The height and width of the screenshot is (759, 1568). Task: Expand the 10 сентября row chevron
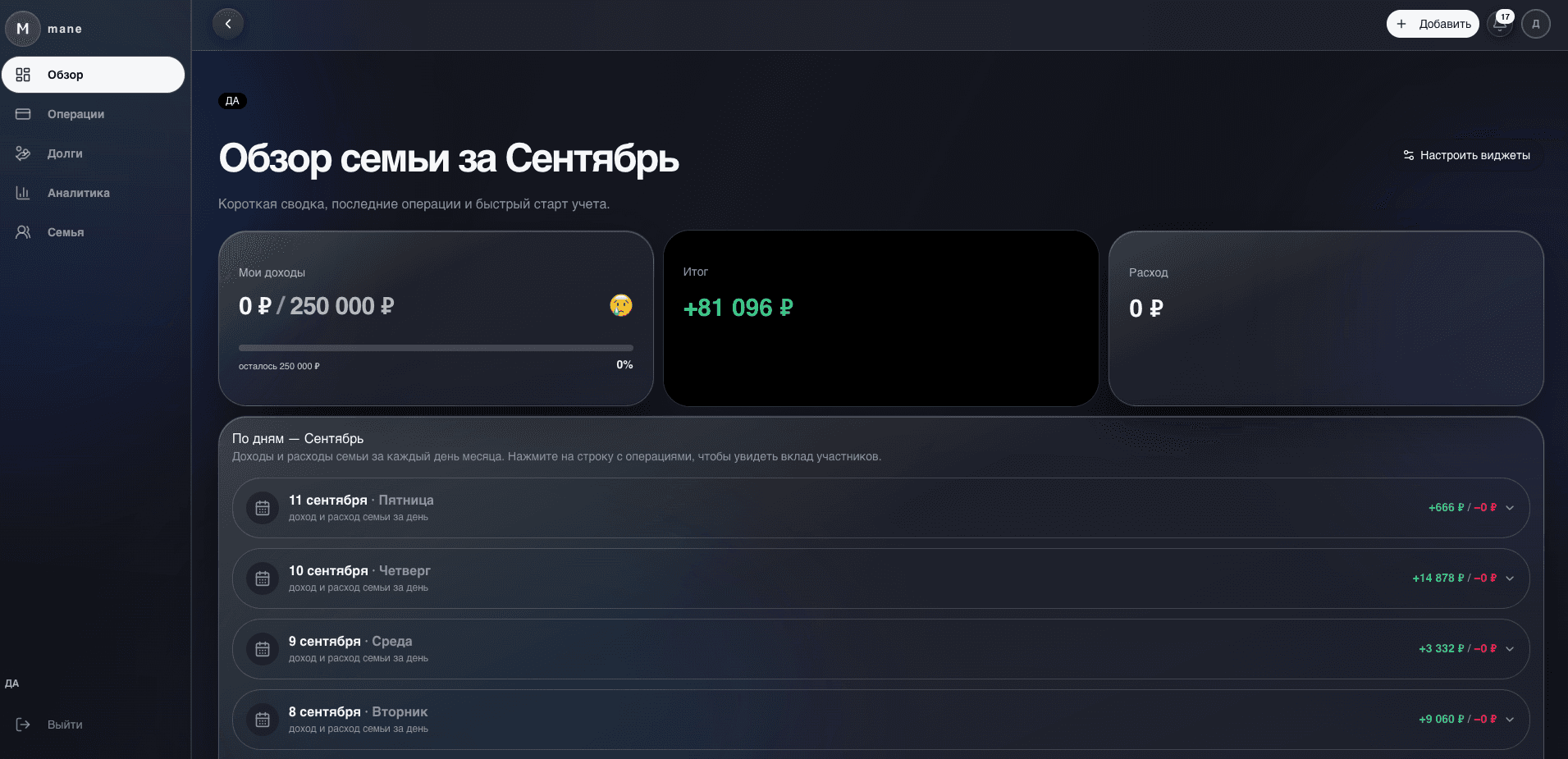(x=1510, y=578)
